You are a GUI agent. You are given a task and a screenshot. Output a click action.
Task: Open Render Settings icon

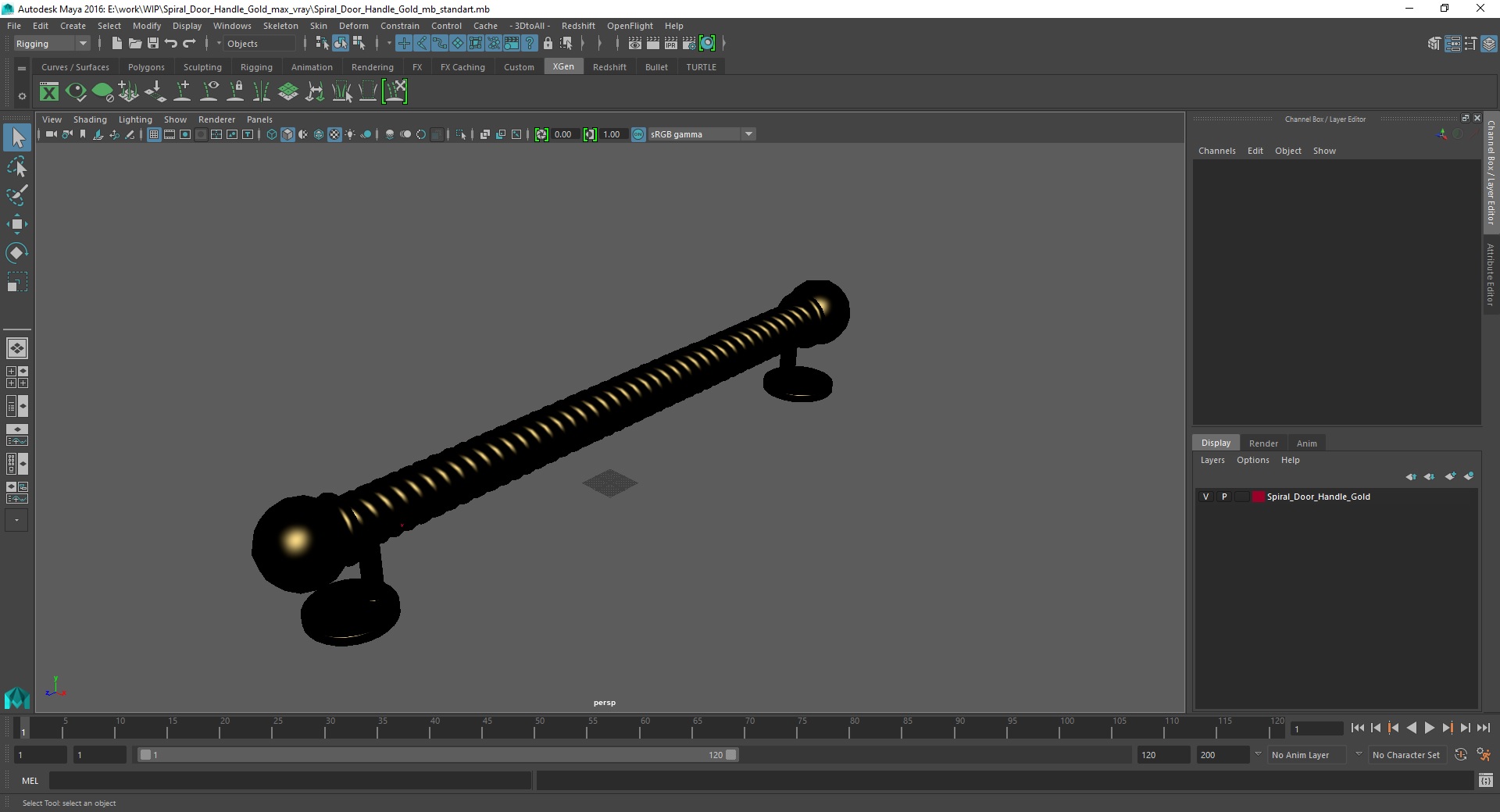point(689,44)
